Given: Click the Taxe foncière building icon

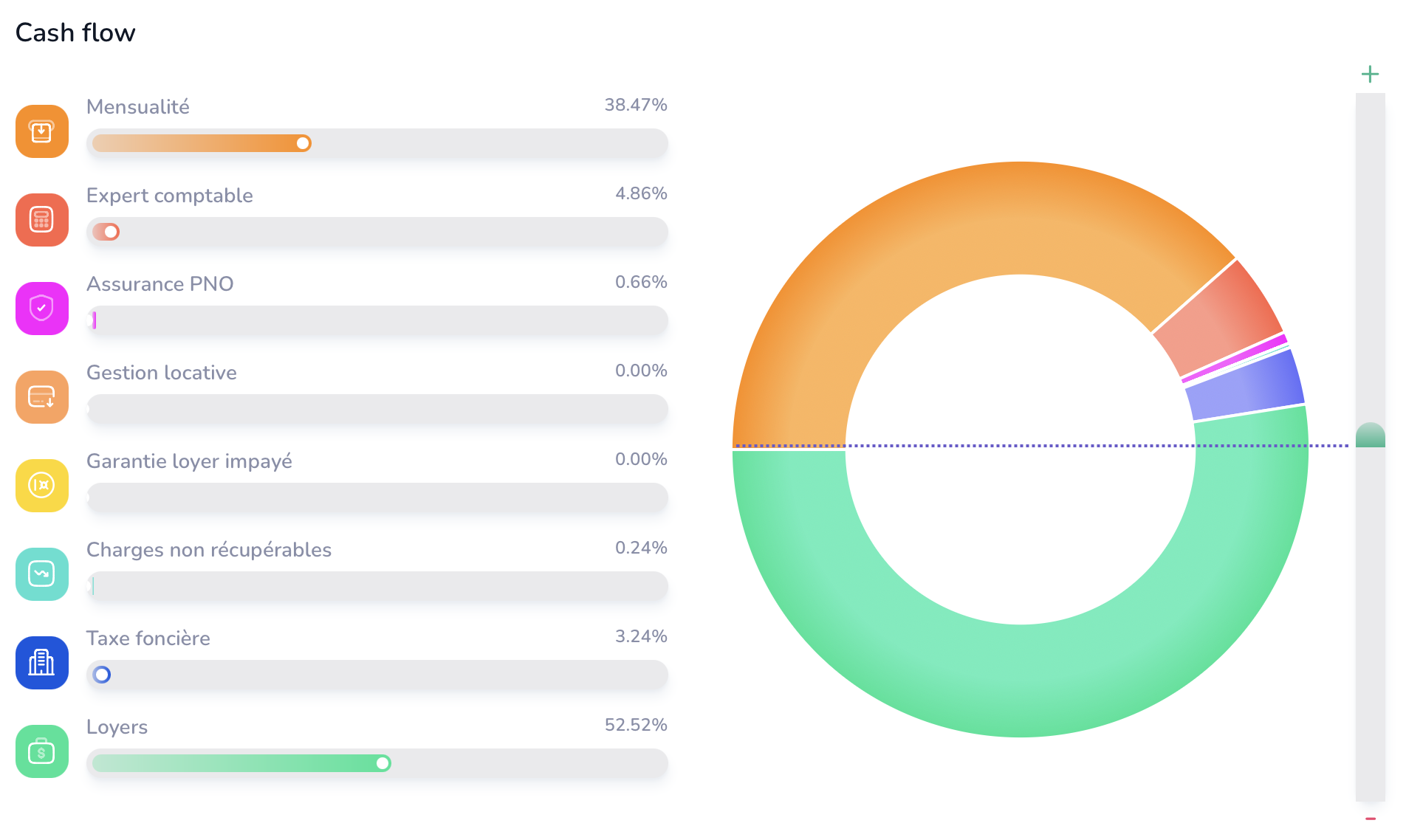Looking at the screenshot, I should pyautogui.click(x=41, y=663).
